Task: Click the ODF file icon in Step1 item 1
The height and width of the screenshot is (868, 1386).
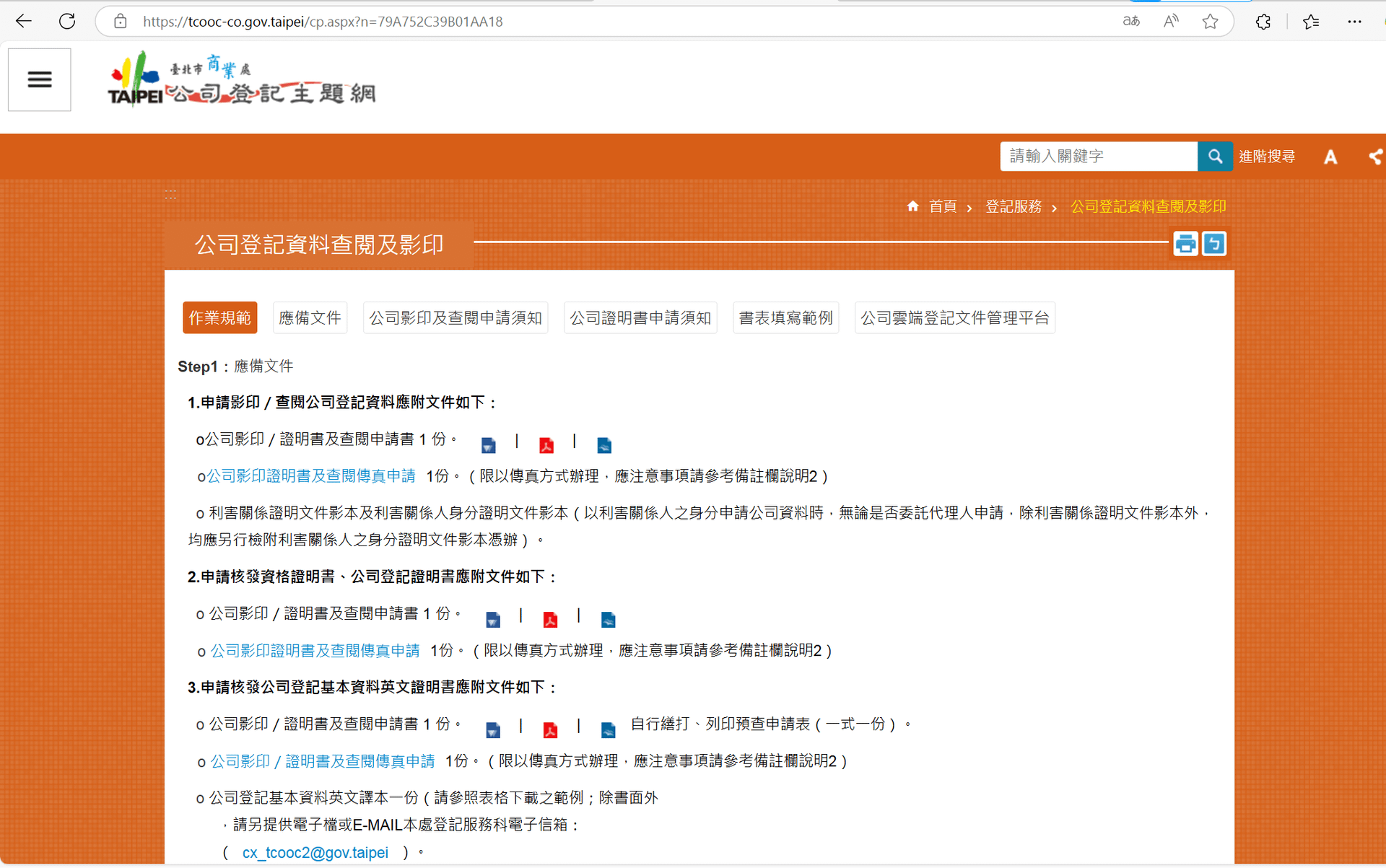Action: (x=604, y=444)
